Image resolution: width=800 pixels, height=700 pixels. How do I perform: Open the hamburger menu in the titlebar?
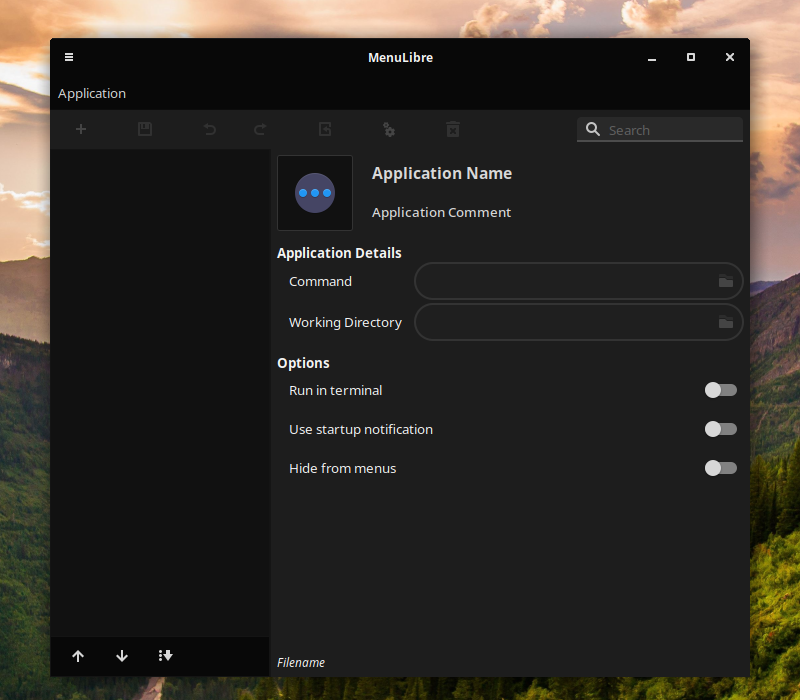[x=68, y=57]
